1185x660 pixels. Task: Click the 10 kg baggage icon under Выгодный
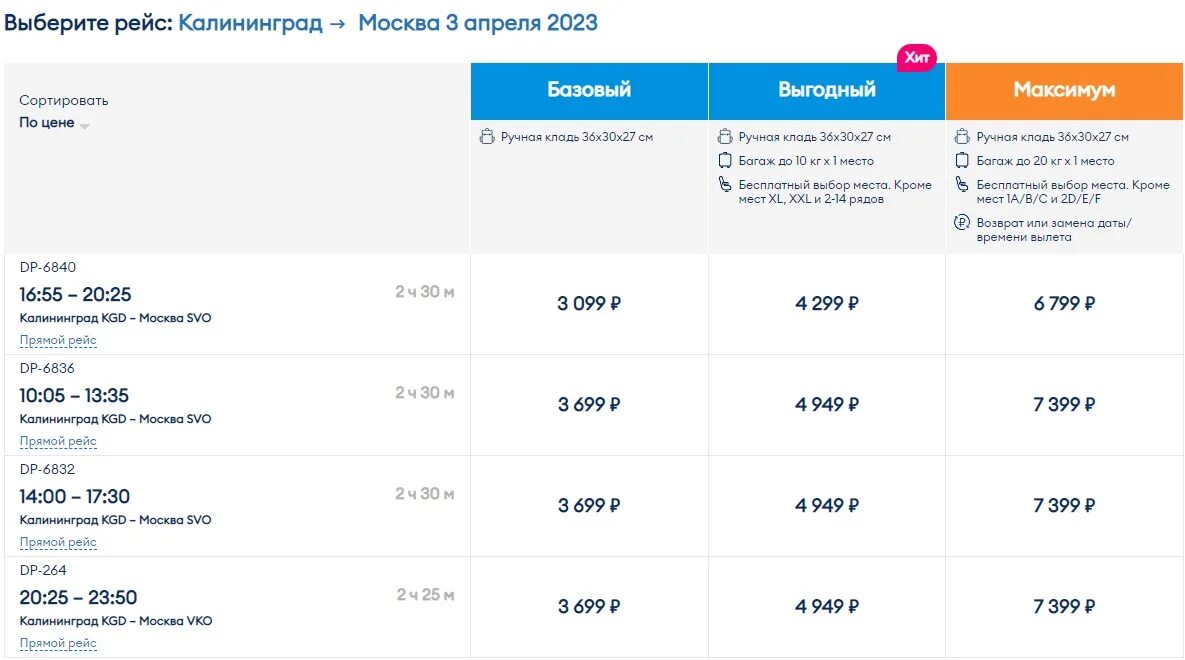(725, 161)
